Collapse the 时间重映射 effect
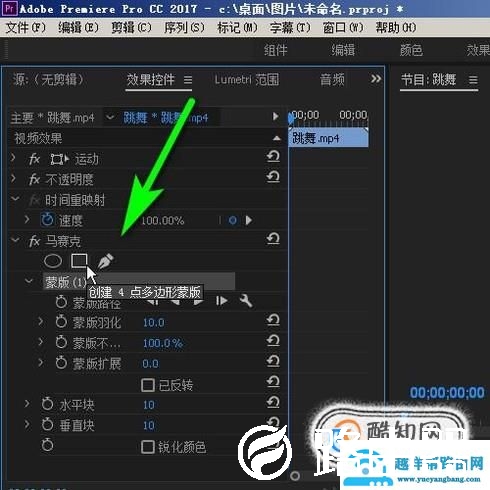 point(15,199)
